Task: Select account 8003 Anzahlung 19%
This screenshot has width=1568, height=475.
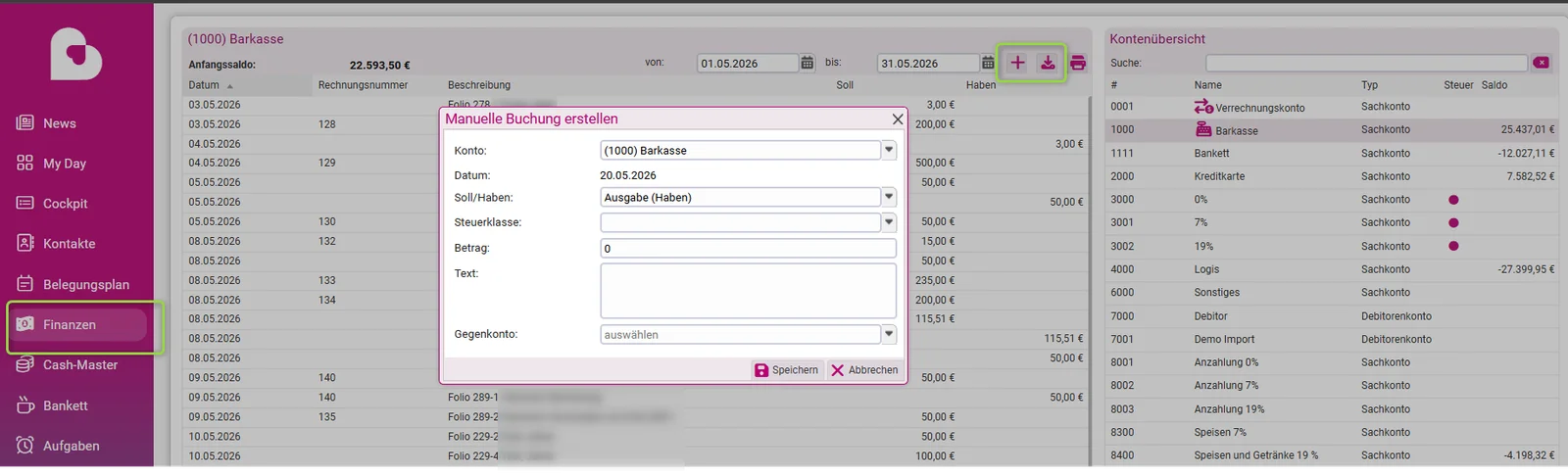Action: (1332, 409)
